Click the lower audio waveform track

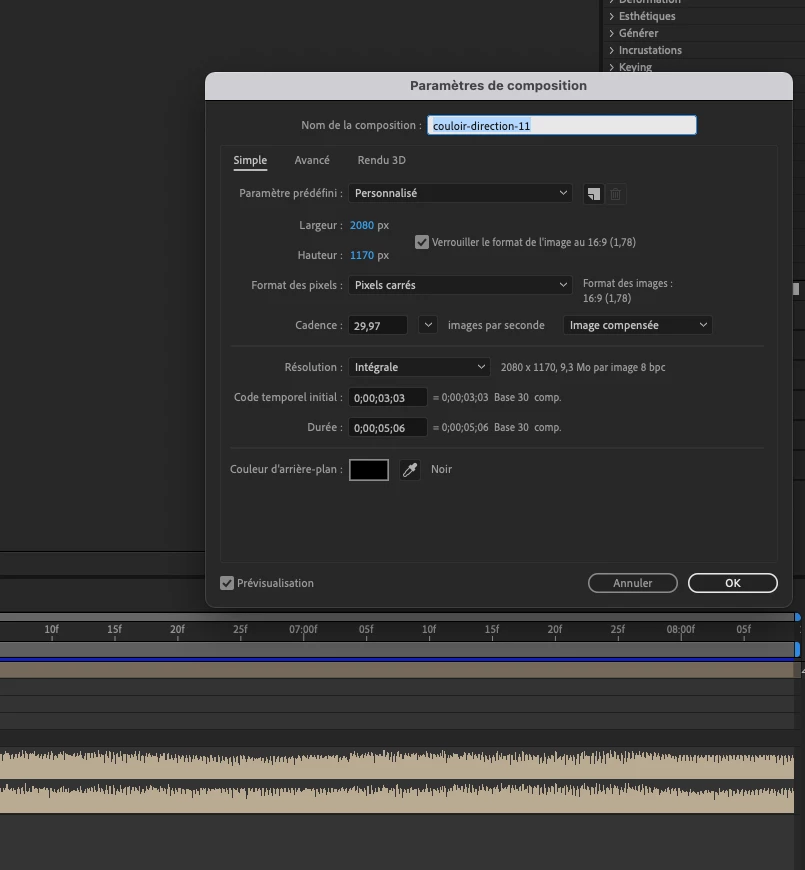click(x=397, y=798)
